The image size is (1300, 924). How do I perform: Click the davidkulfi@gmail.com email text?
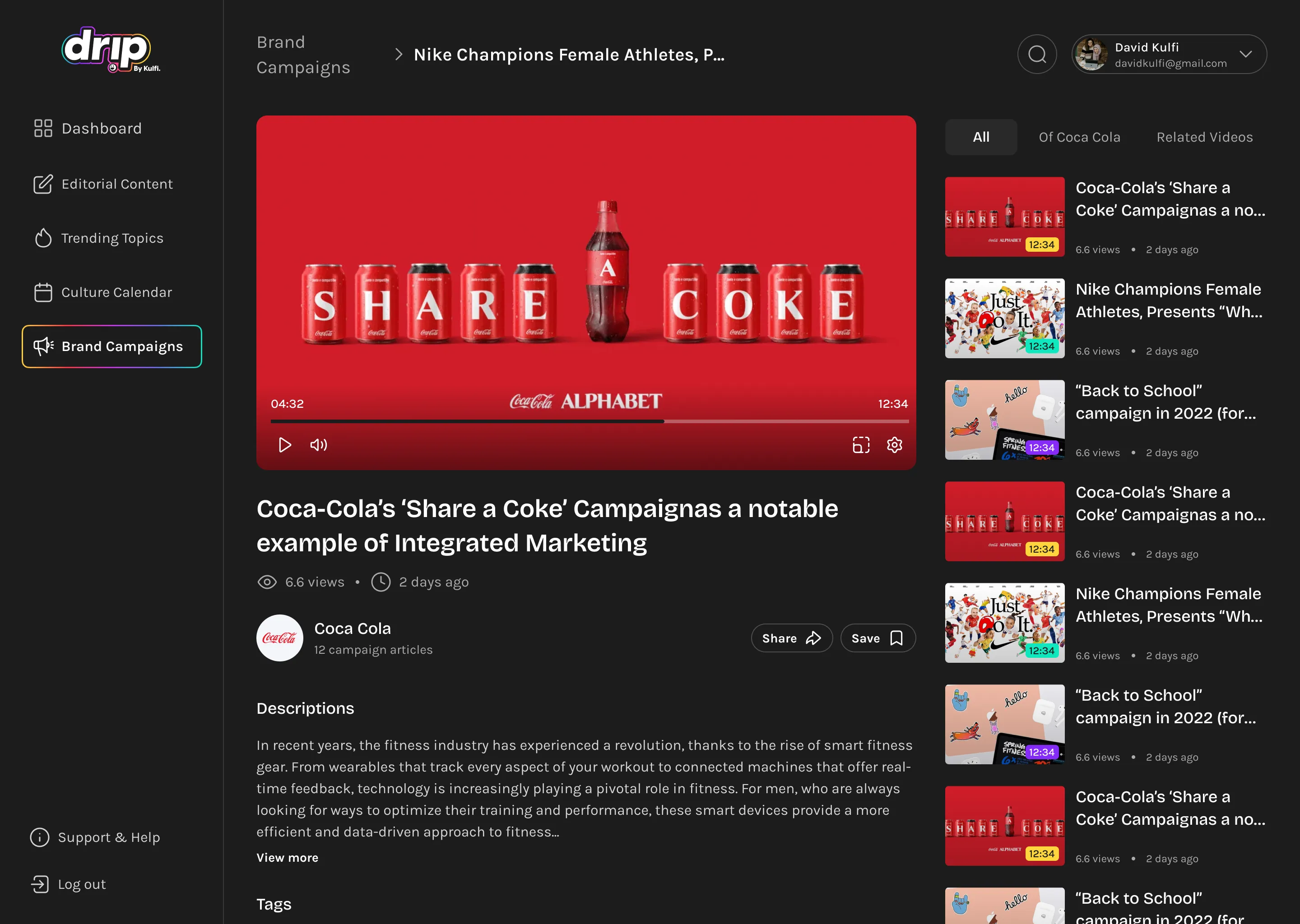pos(1171,64)
